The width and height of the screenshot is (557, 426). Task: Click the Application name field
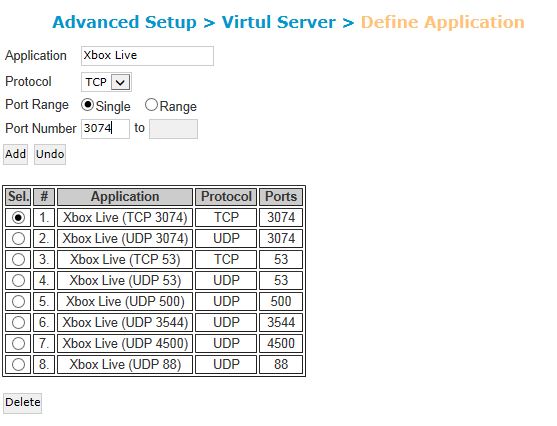click(147, 56)
